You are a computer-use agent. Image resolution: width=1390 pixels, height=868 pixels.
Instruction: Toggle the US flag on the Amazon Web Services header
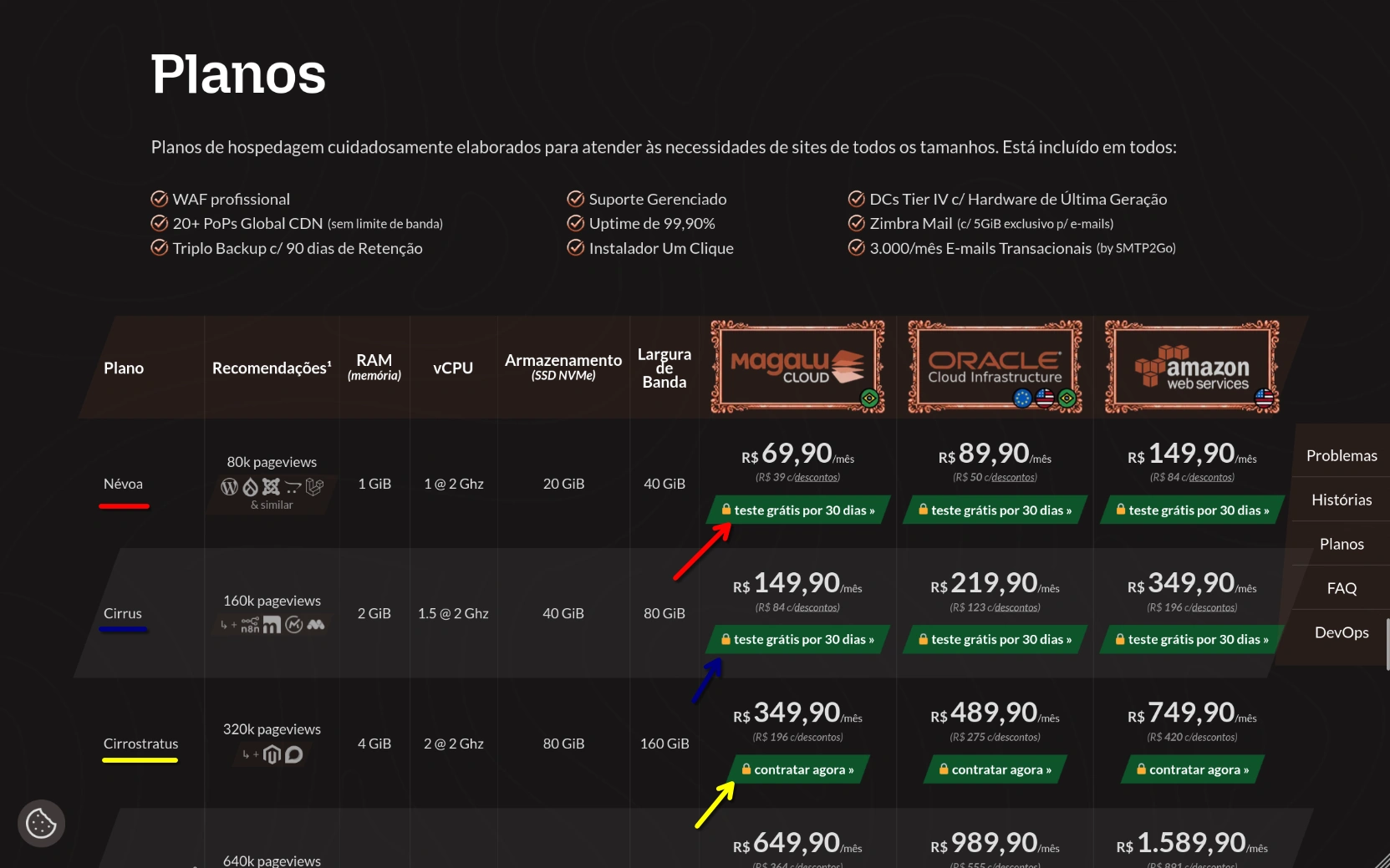(1265, 399)
